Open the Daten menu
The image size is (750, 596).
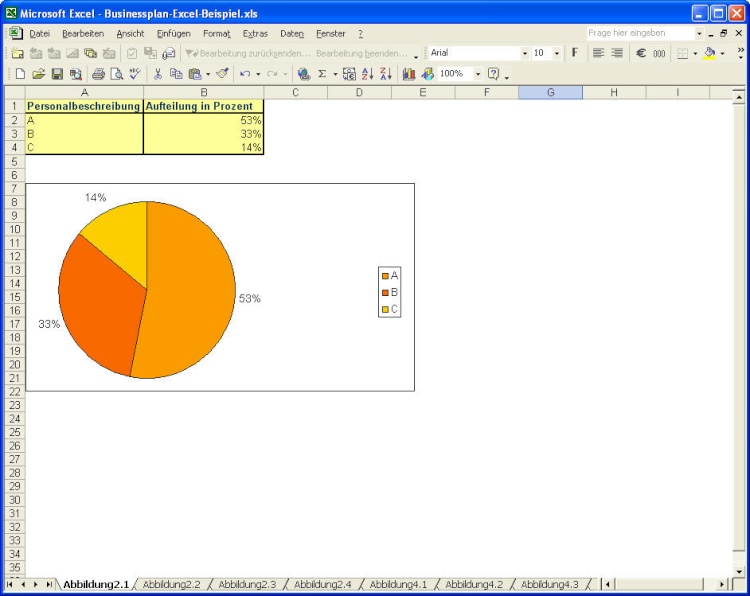coord(292,33)
